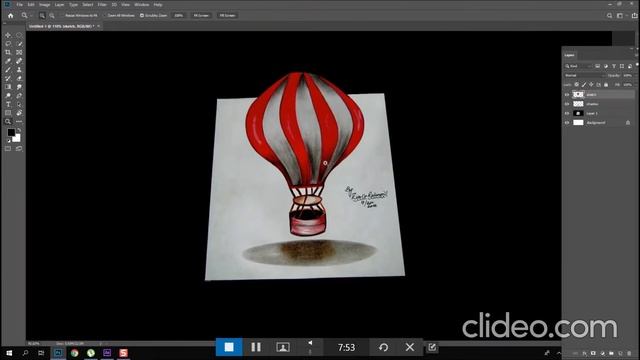Image resolution: width=640 pixels, height=360 pixels.
Task: Select the Path Selection tool
Action: (x=19, y=104)
